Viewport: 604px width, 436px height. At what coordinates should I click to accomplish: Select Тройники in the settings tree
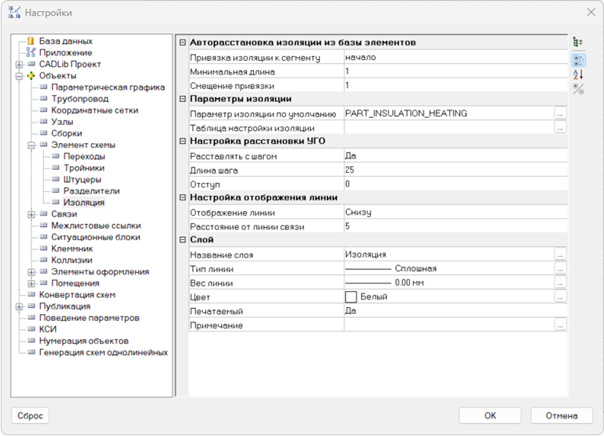(x=84, y=168)
